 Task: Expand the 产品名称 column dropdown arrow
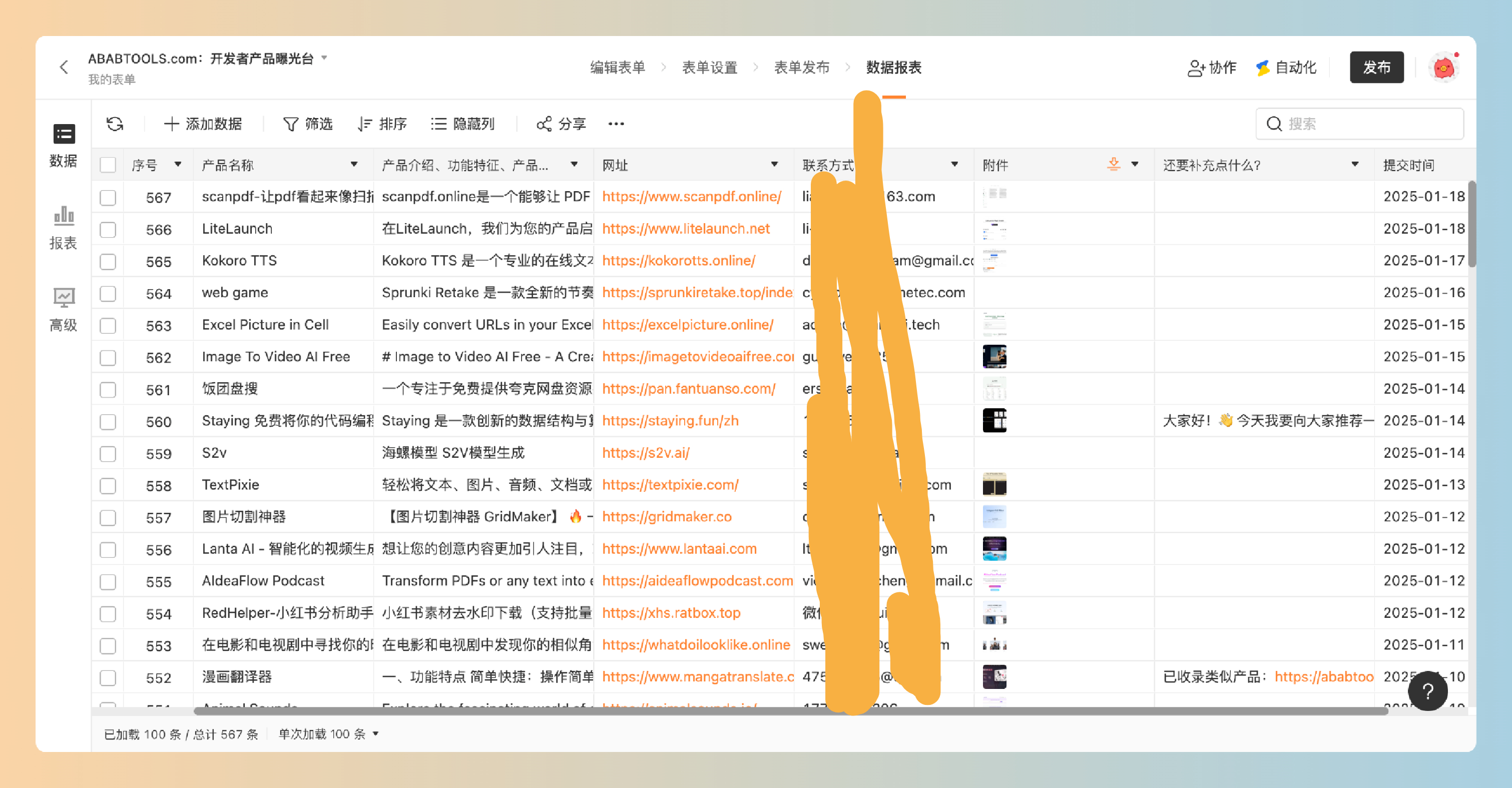[x=354, y=164]
